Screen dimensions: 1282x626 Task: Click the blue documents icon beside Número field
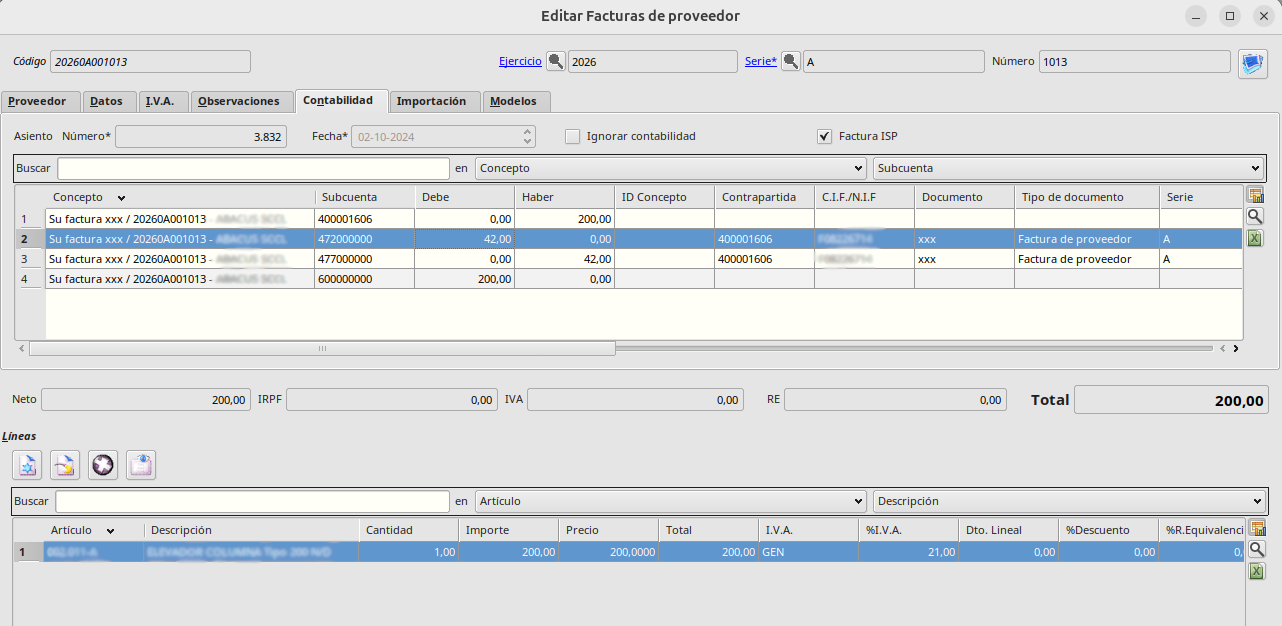(1253, 64)
